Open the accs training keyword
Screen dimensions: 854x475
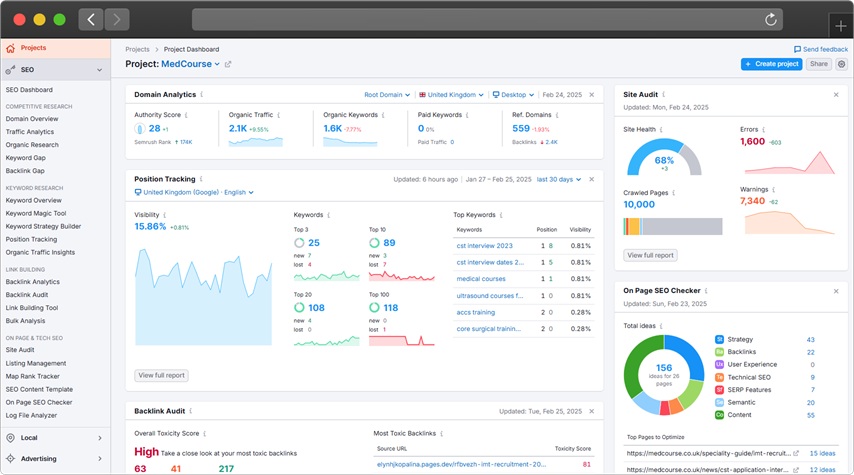(x=475, y=313)
